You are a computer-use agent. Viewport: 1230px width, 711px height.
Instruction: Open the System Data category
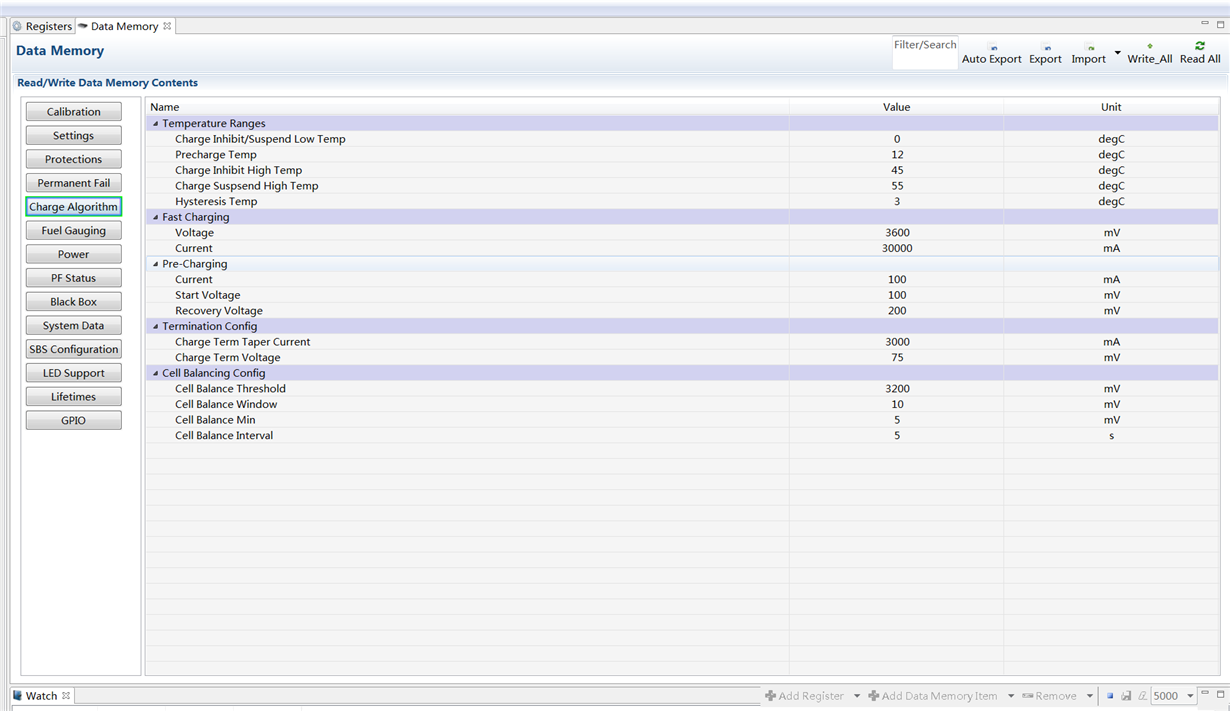74,325
